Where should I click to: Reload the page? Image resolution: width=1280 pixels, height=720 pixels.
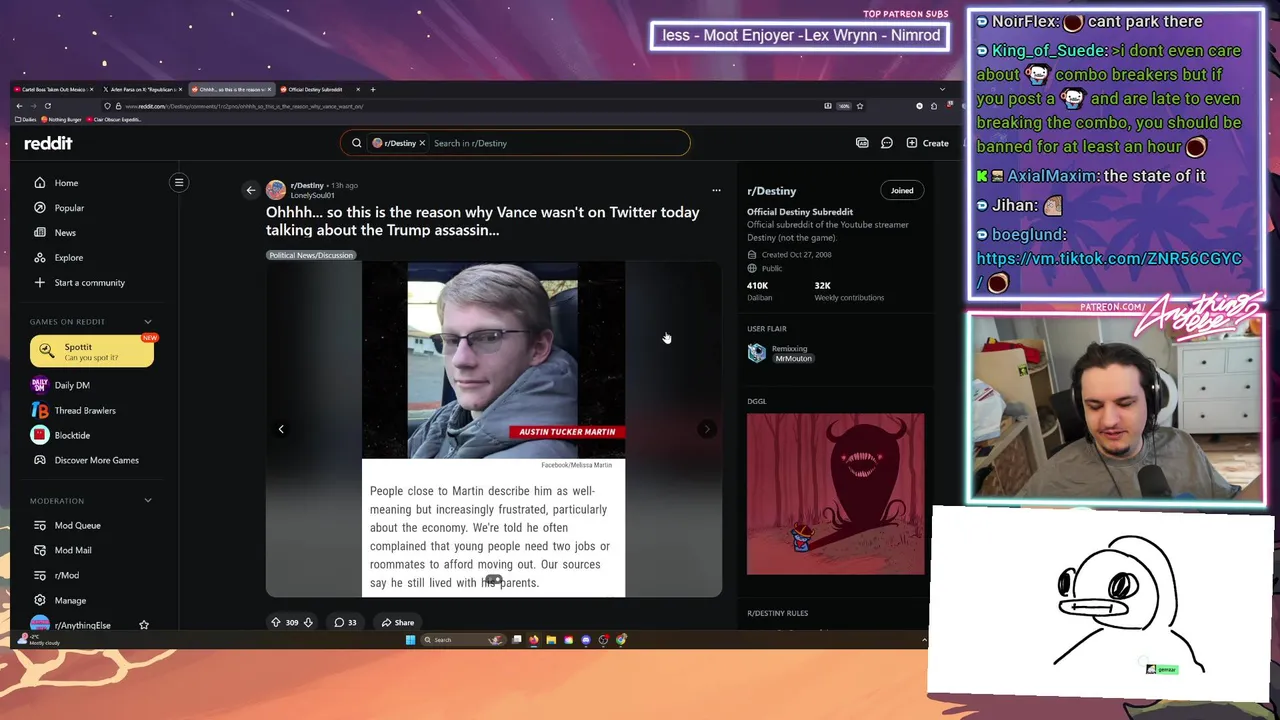(47, 106)
